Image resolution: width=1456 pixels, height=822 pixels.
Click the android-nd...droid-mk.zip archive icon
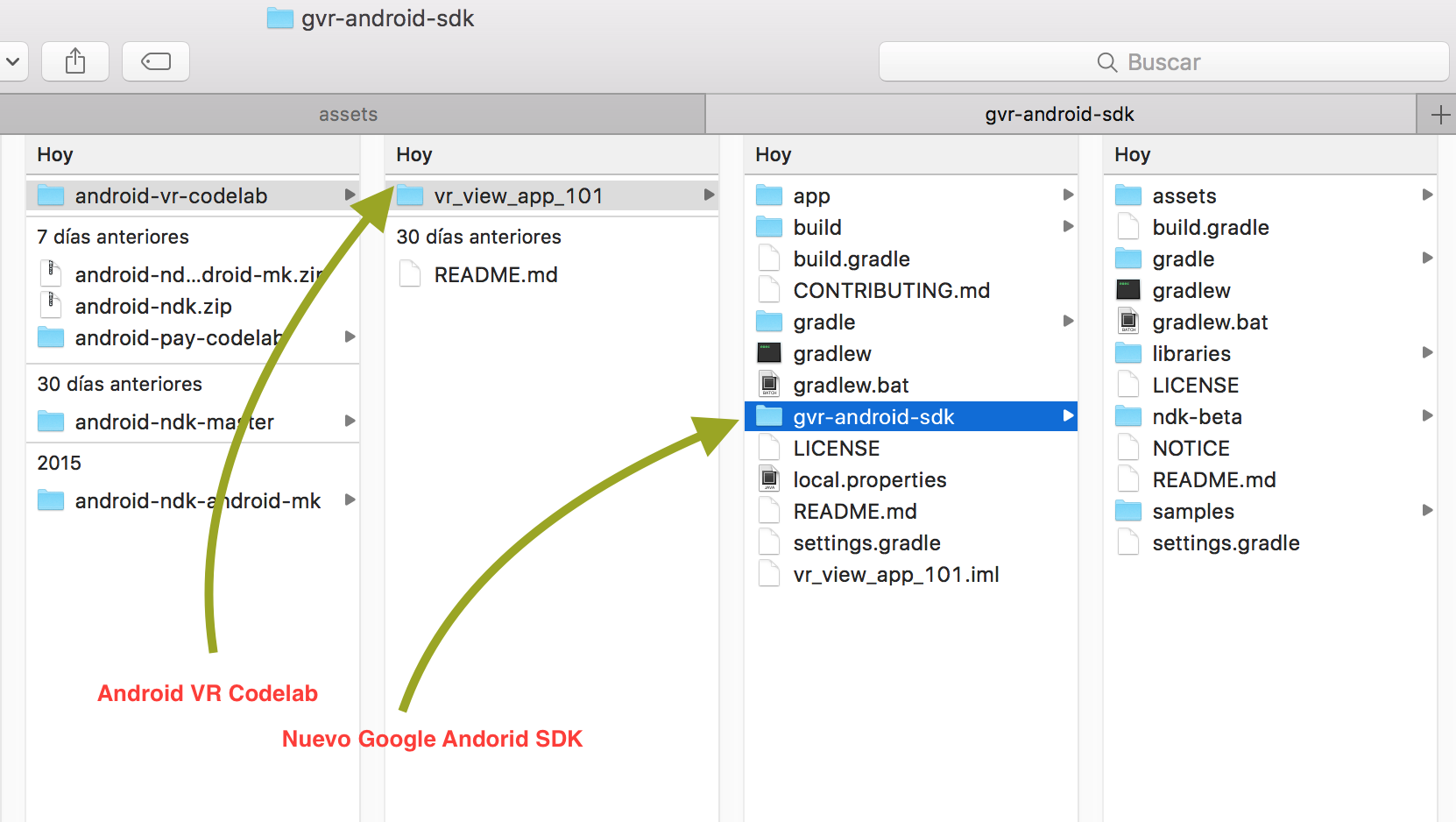pyautogui.click(x=51, y=273)
